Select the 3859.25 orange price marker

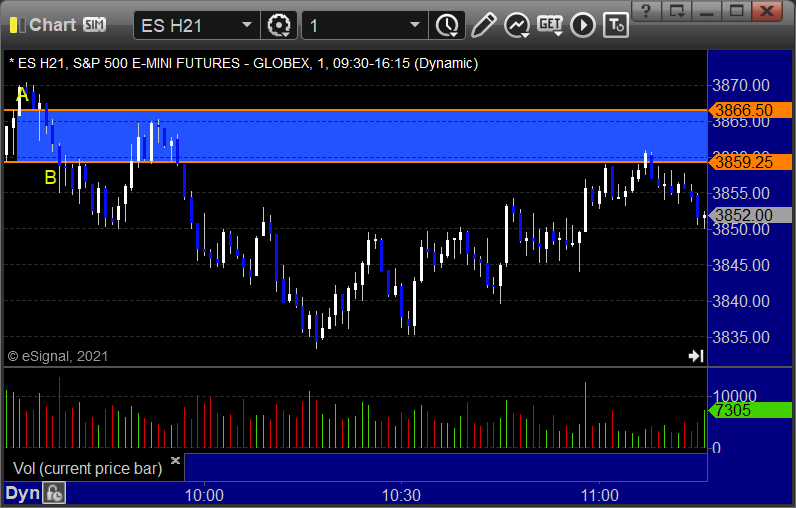pyautogui.click(x=750, y=162)
